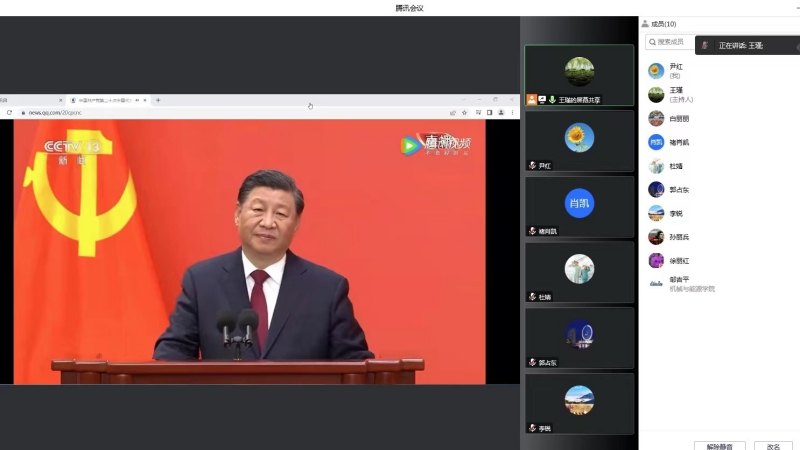Click the bookmark star in the browser address bar
Screen dimensions: 800x450
point(464,113)
